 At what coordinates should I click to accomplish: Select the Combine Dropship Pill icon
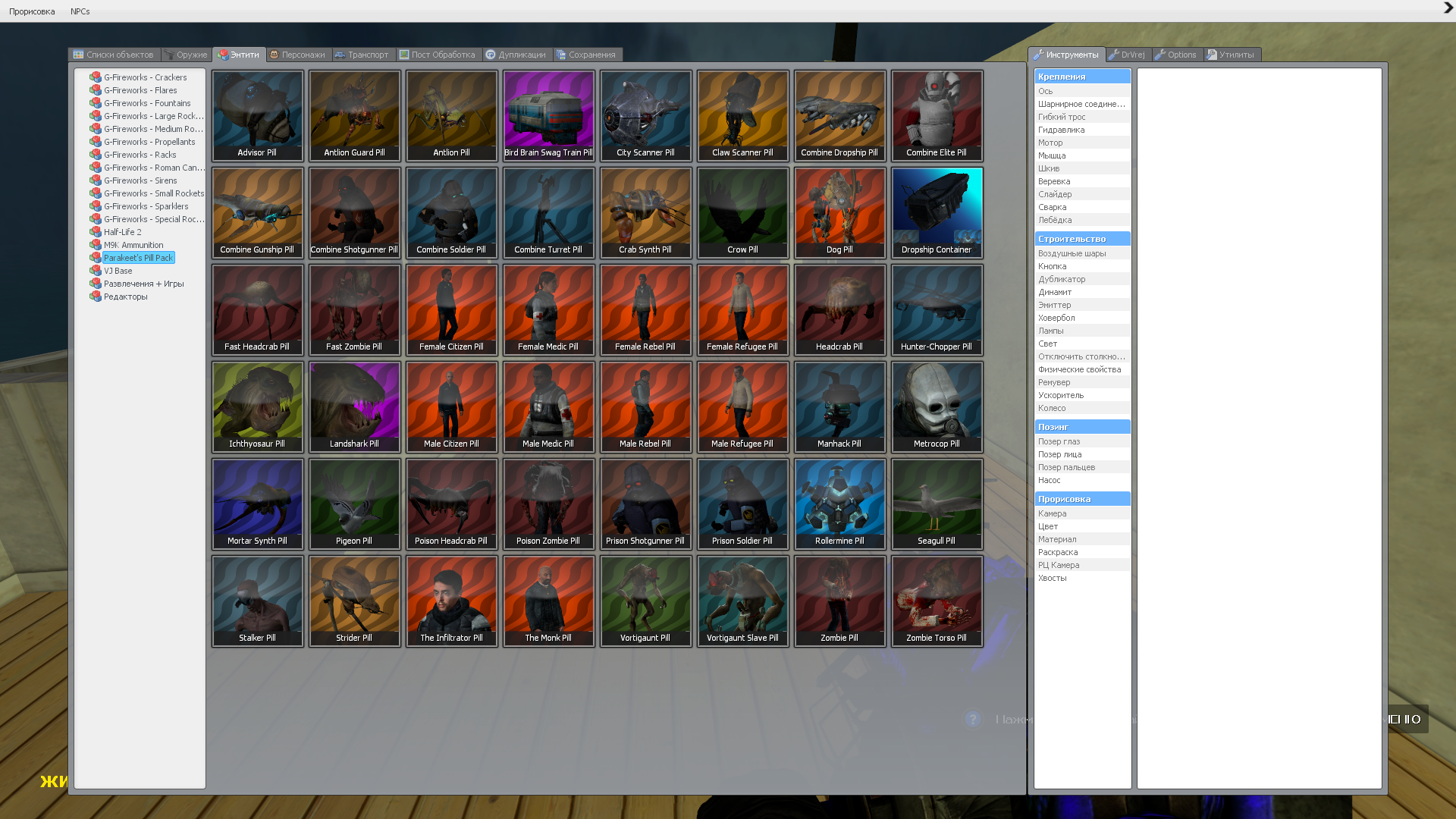[840, 115]
